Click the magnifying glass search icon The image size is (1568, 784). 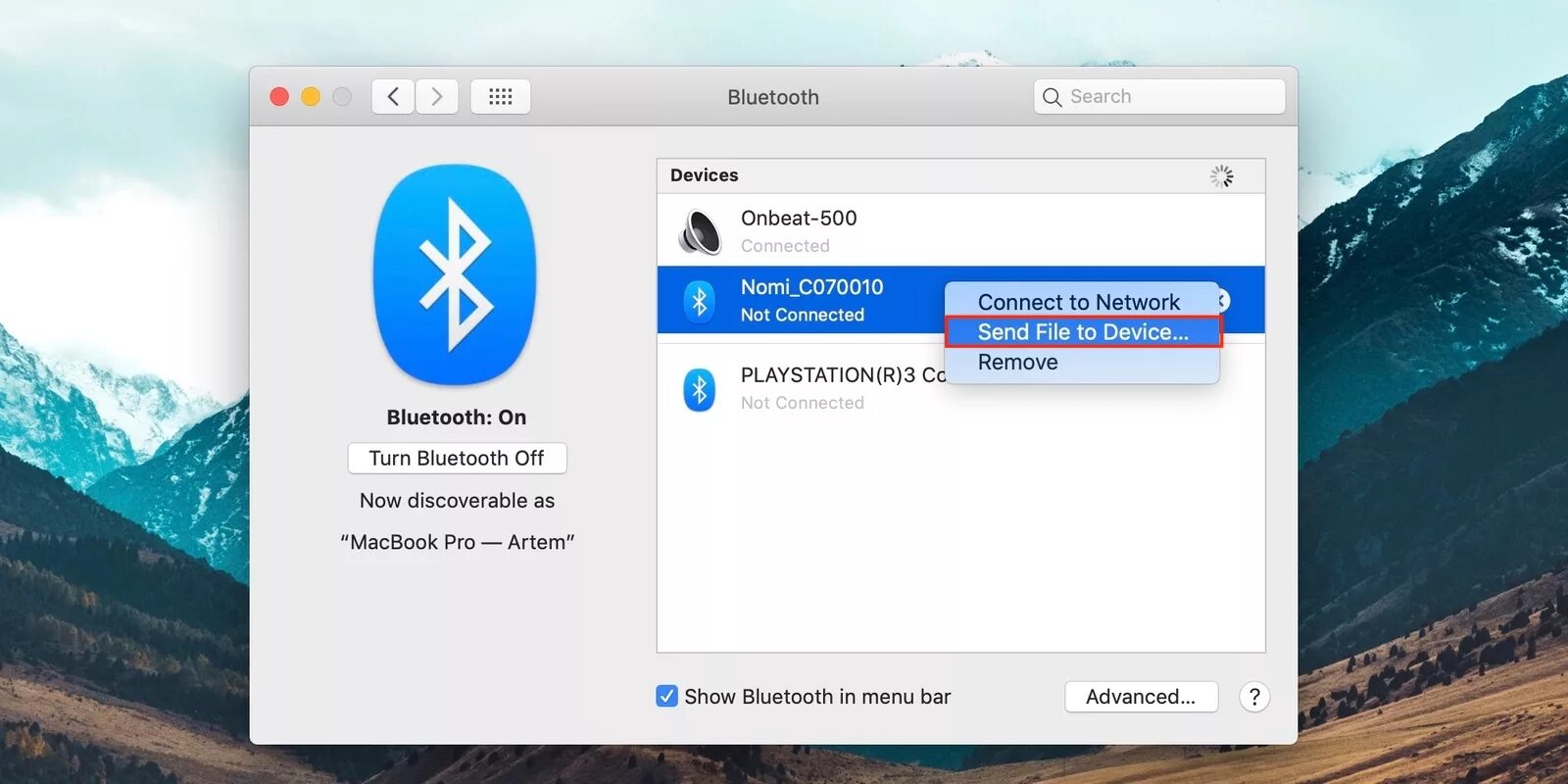pos(1053,97)
